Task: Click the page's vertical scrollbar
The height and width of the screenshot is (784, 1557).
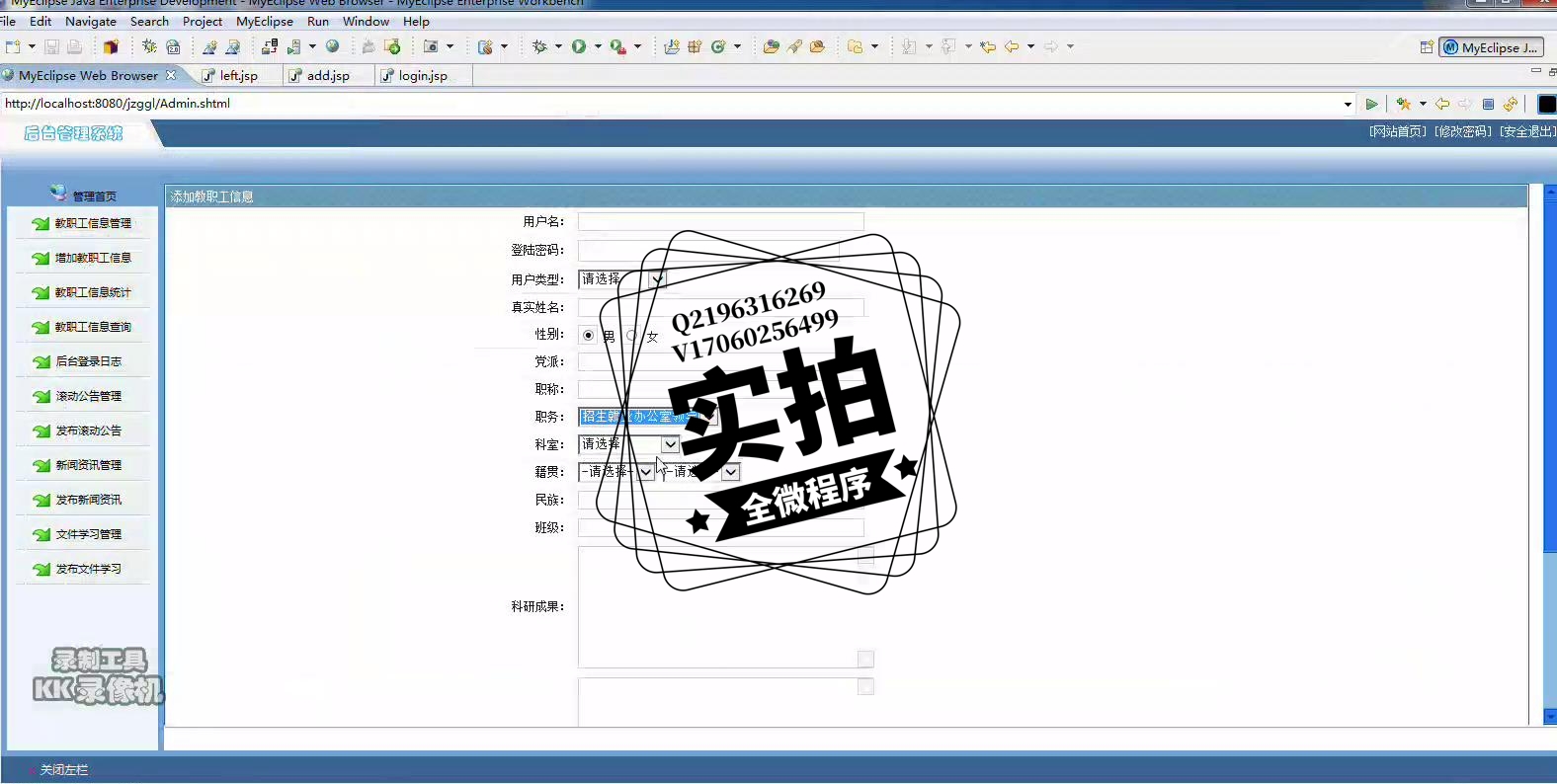Action: 1549,454
